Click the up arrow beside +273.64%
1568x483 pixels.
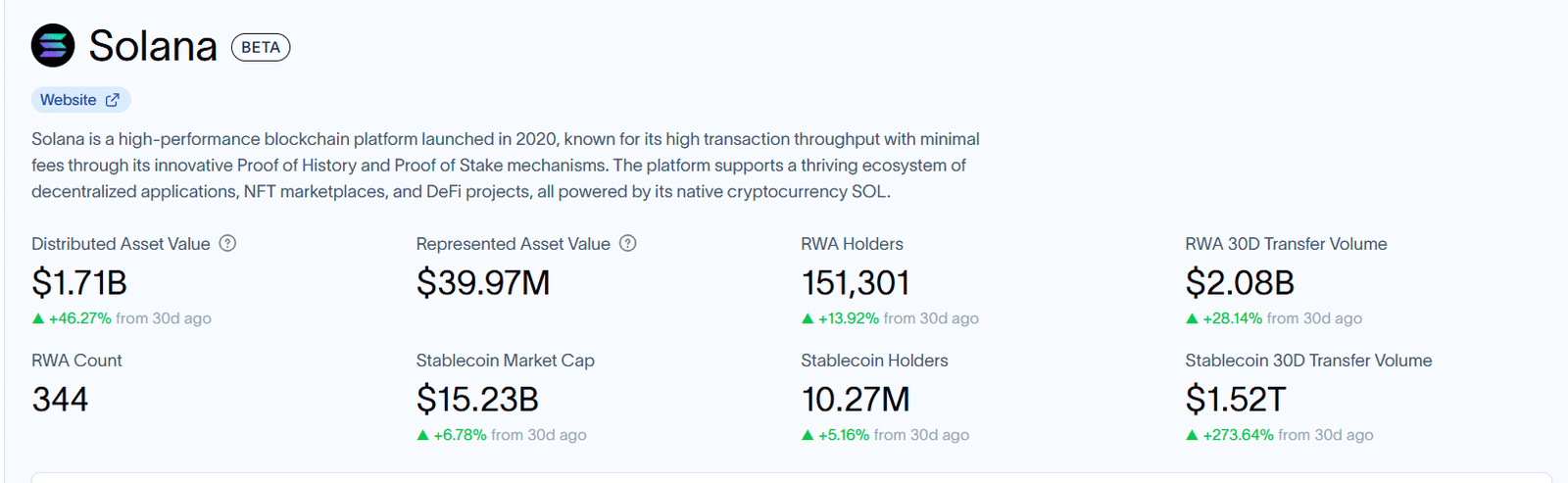pyautogui.click(x=1192, y=435)
